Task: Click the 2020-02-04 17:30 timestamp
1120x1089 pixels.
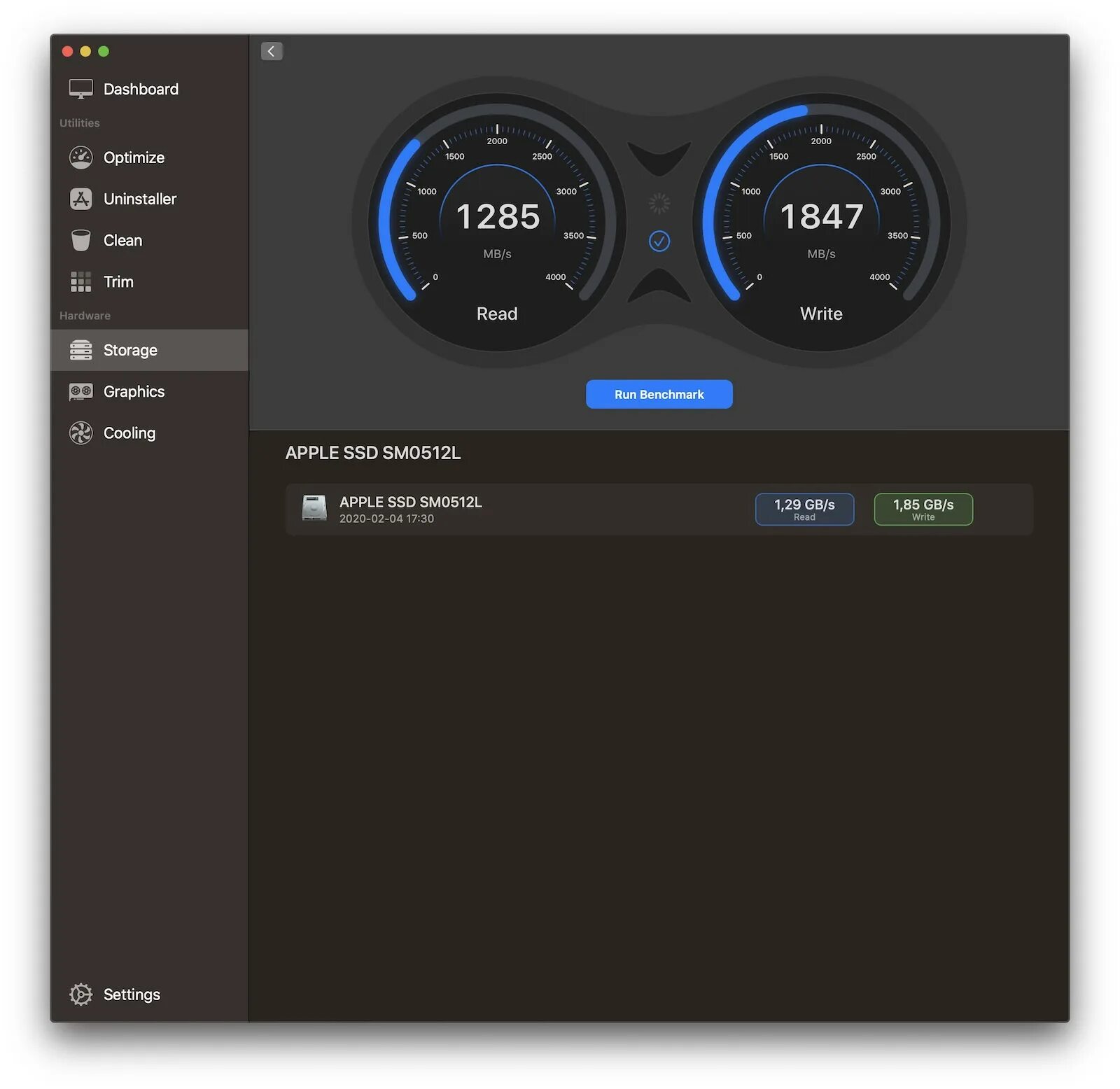Action: pos(386,519)
